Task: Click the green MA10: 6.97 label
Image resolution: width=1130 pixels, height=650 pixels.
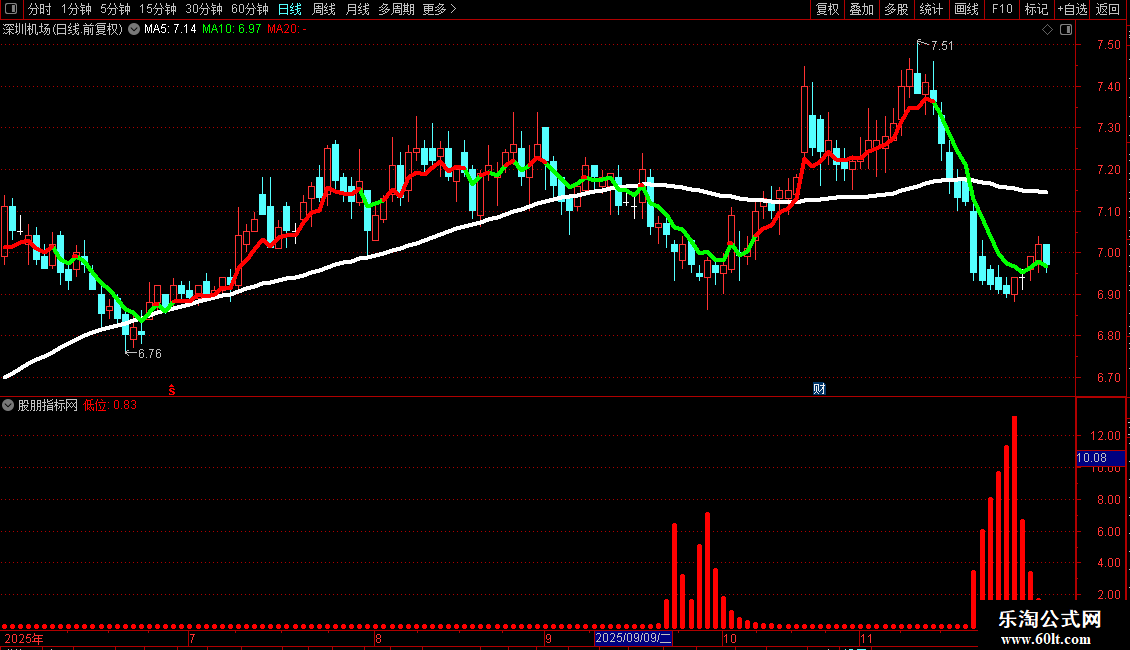Action: pos(231,30)
